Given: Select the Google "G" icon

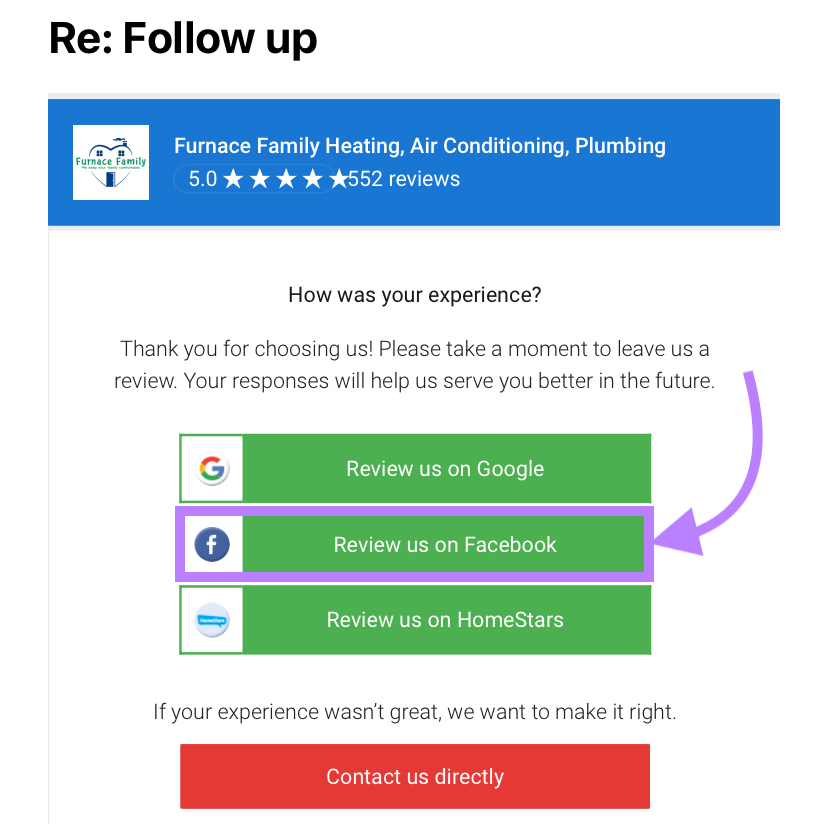Looking at the screenshot, I should [x=211, y=468].
